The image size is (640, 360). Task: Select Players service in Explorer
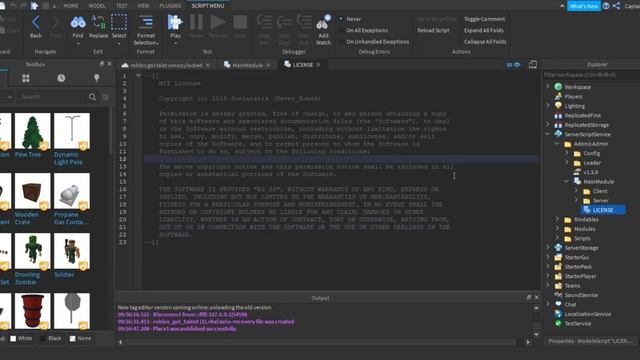click(573, 96)
